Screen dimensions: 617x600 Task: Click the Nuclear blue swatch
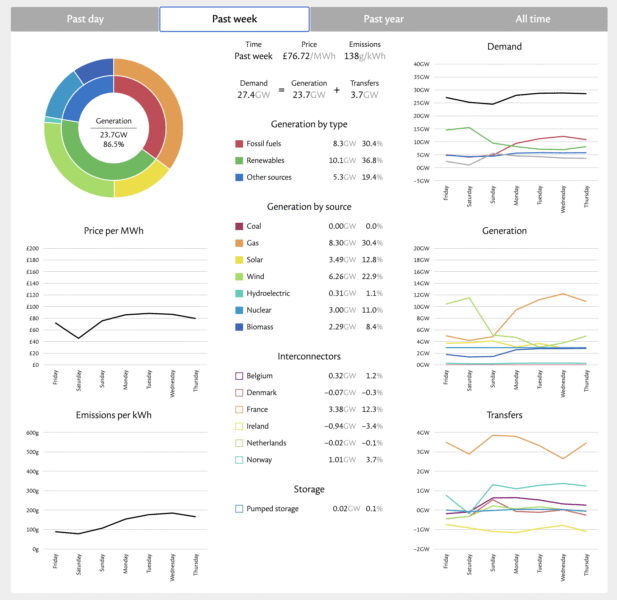click(x=239, y=310)
